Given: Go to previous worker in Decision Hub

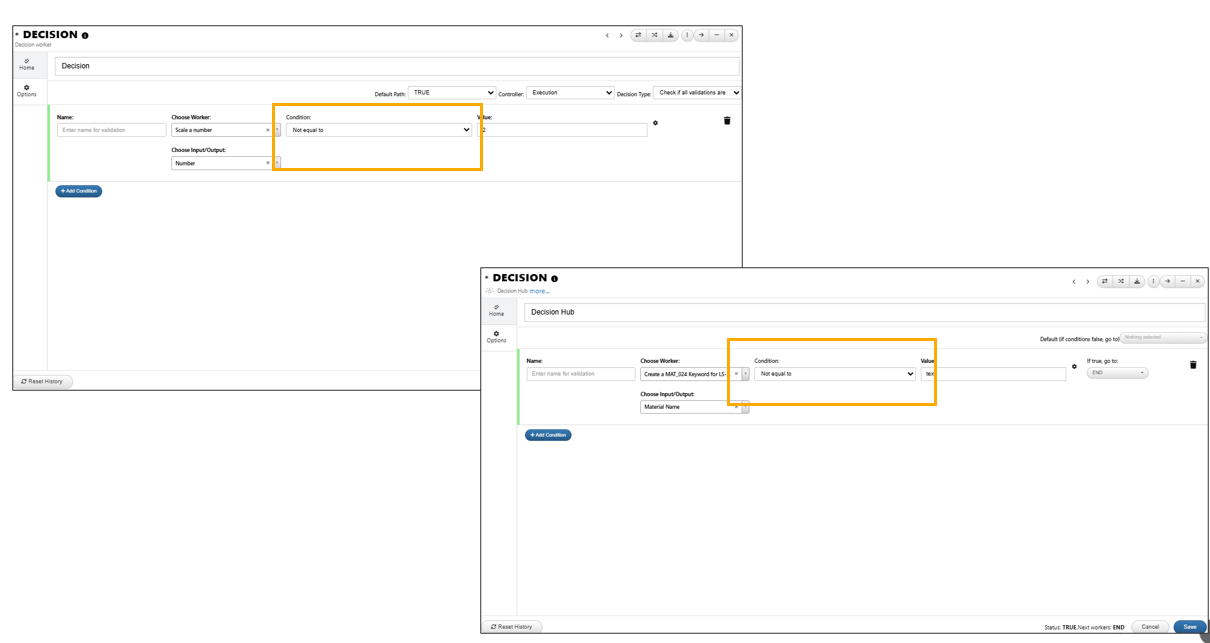Looking at the screenshot, I should [x=1074, y=281].
